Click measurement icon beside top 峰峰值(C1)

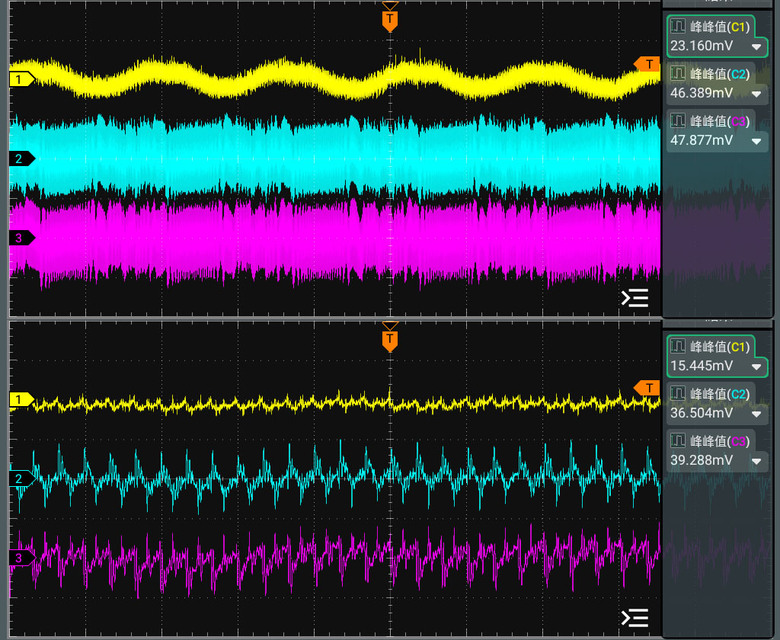(x=678, y=26)
